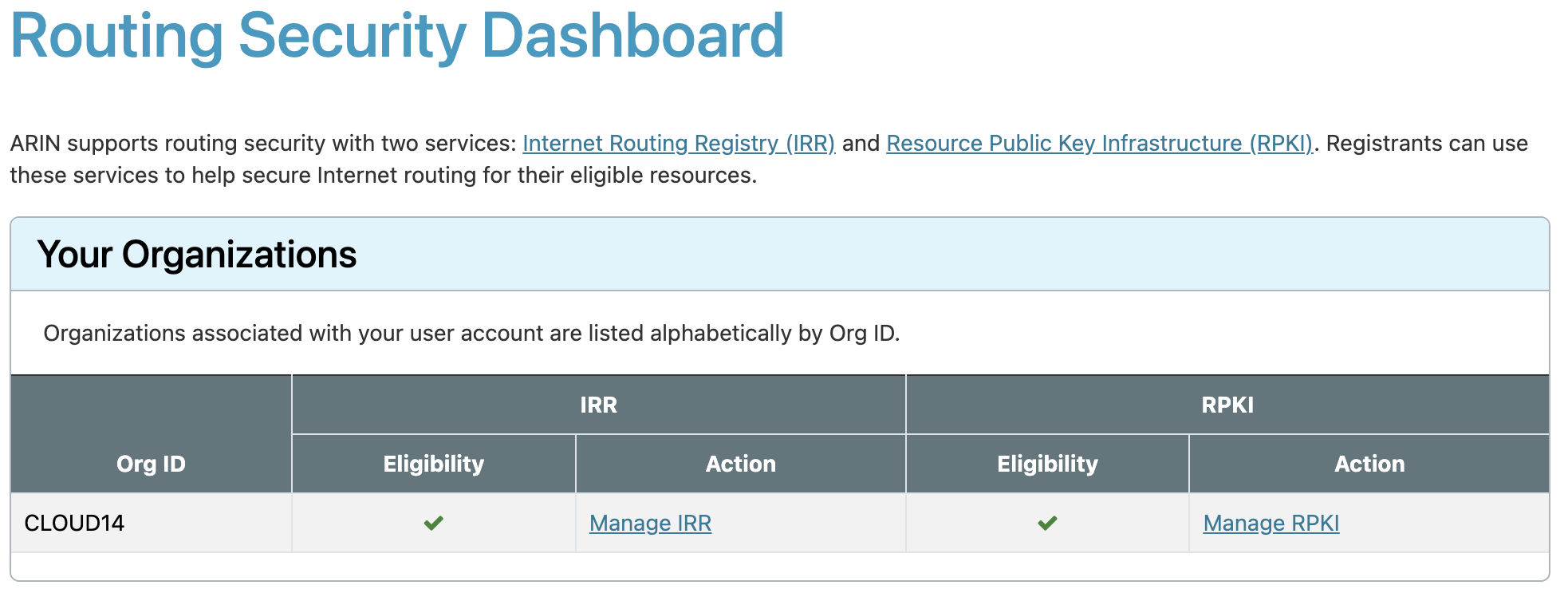Screen dimensions: 1568x597
Task: Click the green RPKI eligibility checkmark
Action: (1047, 524)
